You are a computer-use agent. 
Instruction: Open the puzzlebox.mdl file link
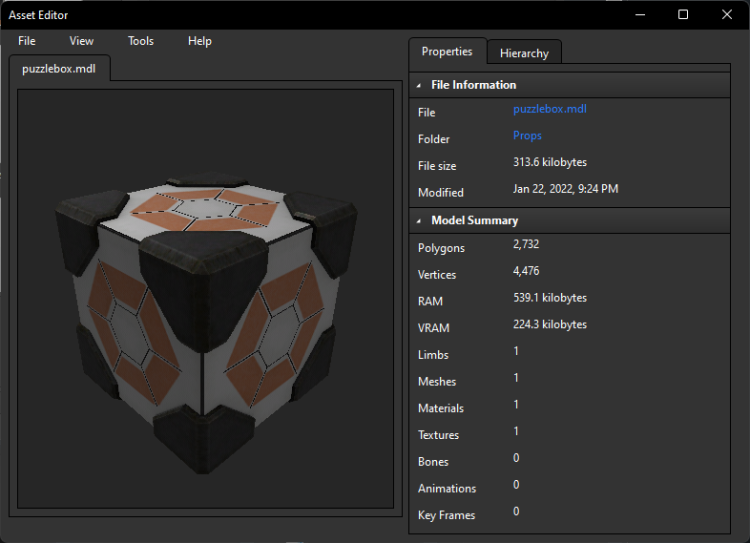pos(550,109)
